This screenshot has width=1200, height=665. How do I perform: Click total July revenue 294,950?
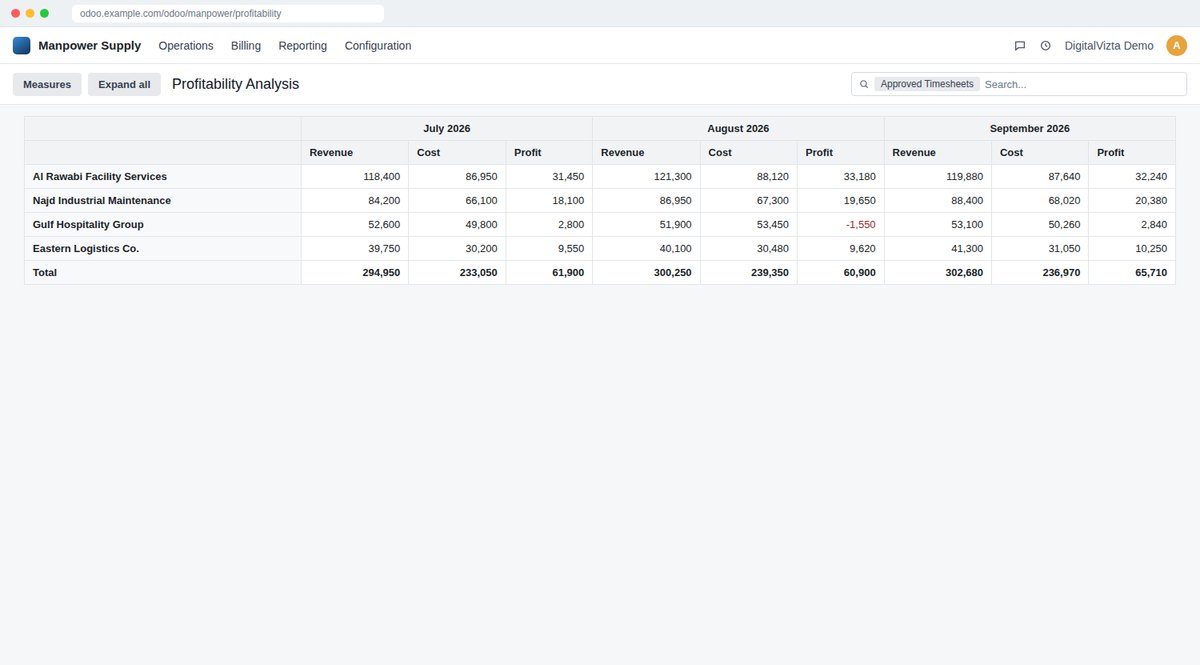355,272
